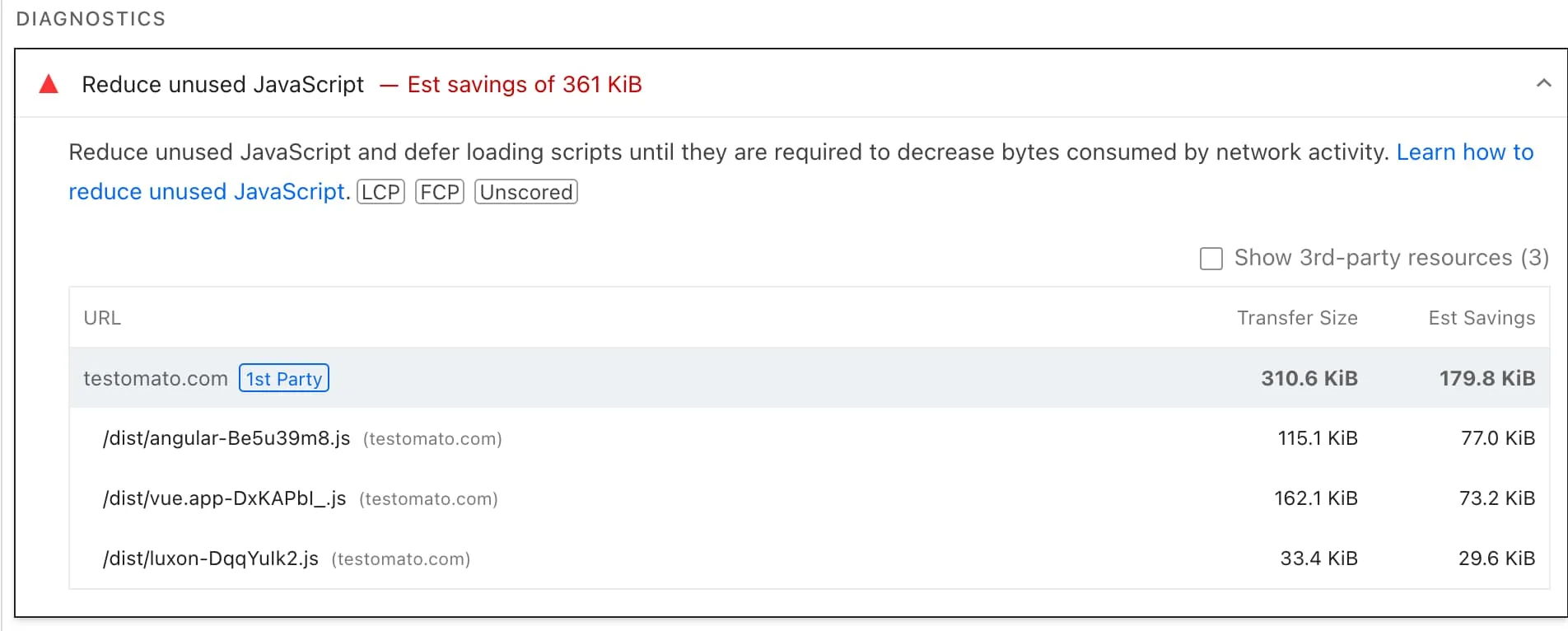
Task: Click the 179.8 KiB estimated savings value
Action: [x=1486, y=378]
